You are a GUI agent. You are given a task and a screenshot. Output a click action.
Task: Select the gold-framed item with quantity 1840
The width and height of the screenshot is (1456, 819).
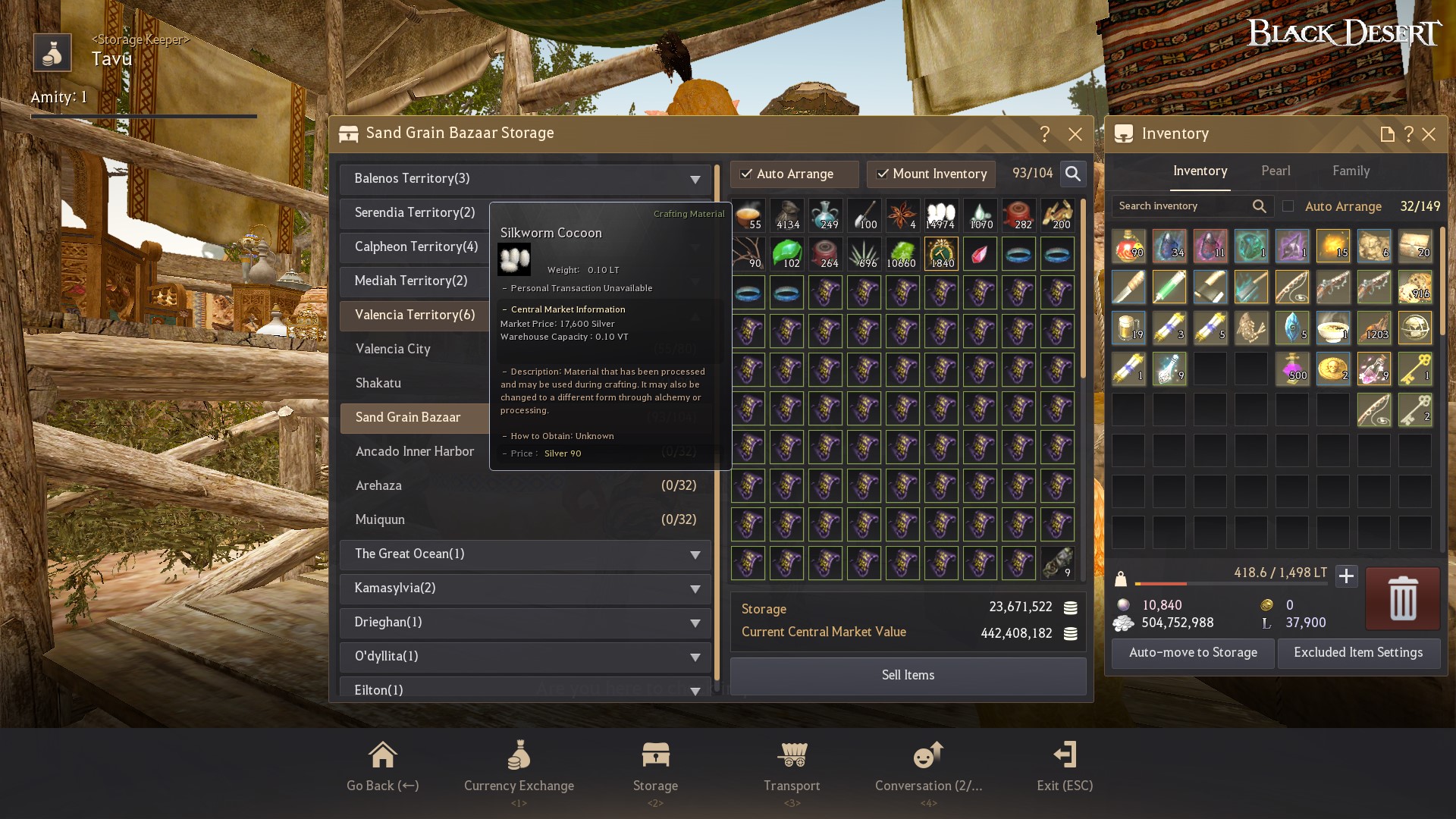pos(941,254)
